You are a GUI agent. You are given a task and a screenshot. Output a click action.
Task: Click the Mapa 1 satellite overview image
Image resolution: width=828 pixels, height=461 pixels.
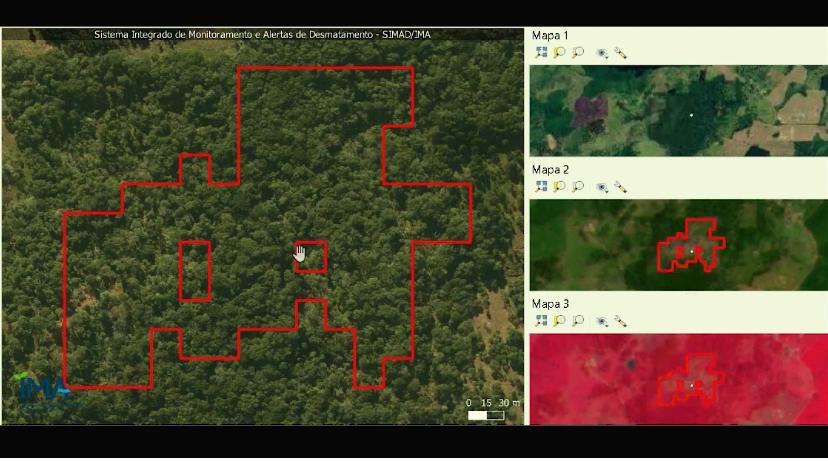[x=678, y=110]
